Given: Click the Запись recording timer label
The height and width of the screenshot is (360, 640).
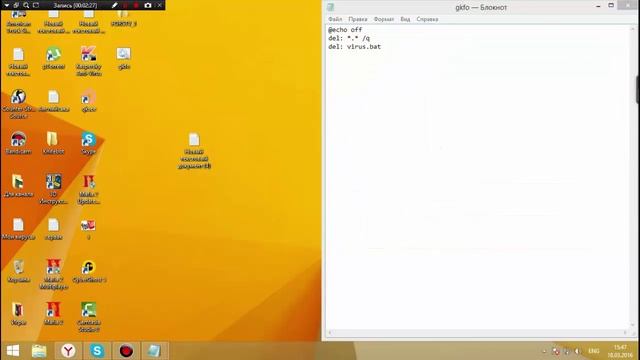Looking at the screenshot, I should 75,5.
